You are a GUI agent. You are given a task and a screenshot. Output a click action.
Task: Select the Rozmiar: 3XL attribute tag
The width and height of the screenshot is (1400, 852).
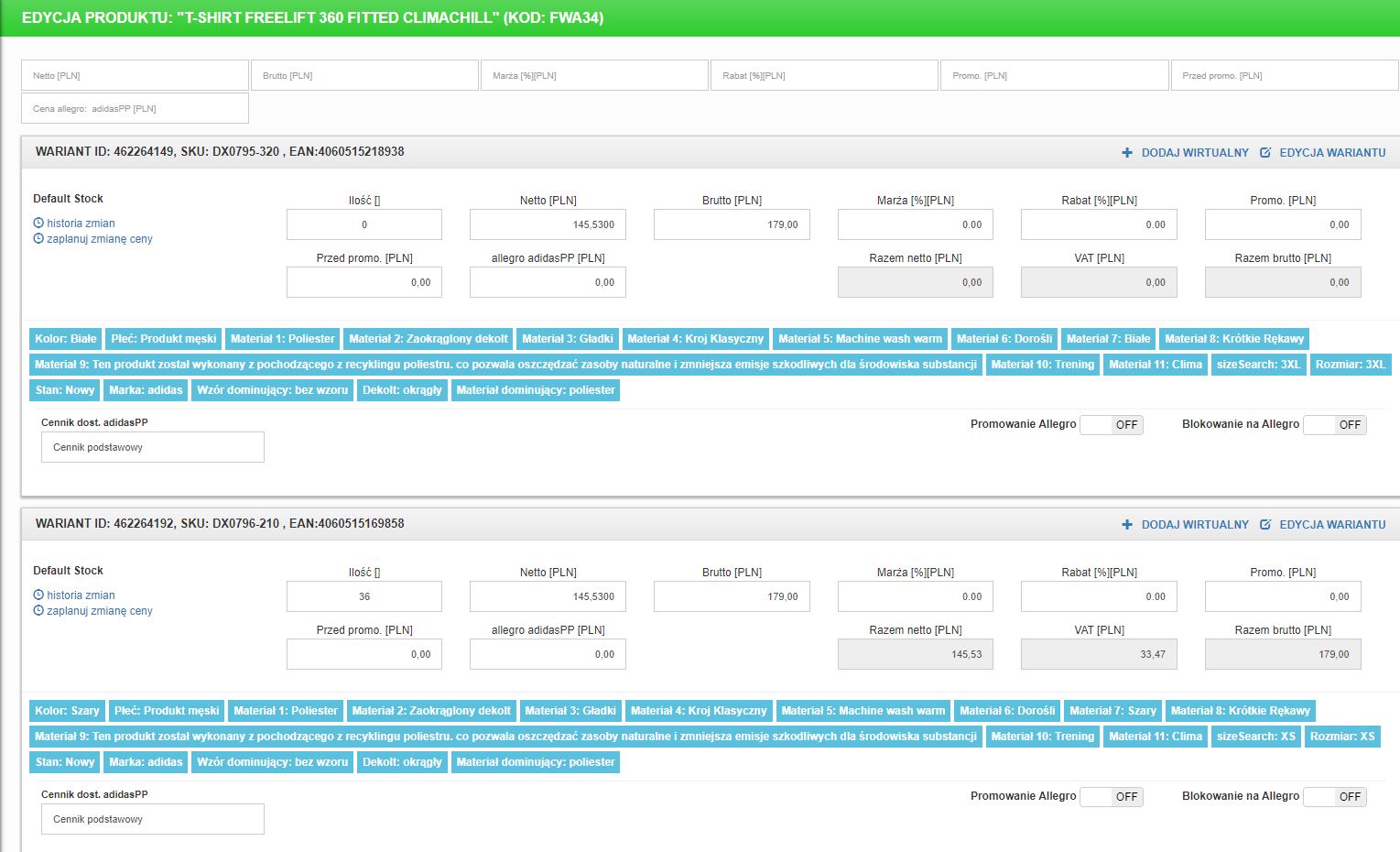[x=1350, y=365]
